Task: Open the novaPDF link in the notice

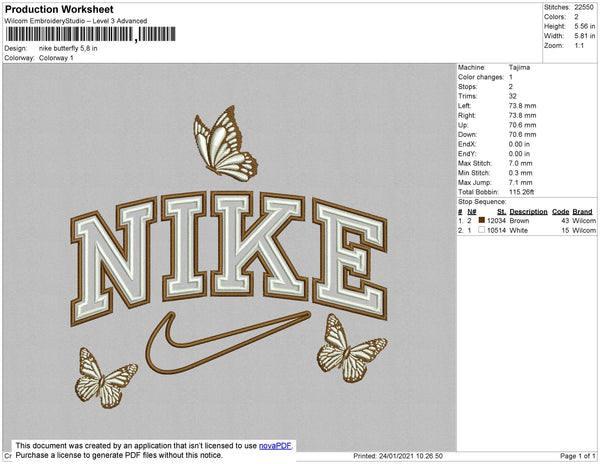Action: 275,446
